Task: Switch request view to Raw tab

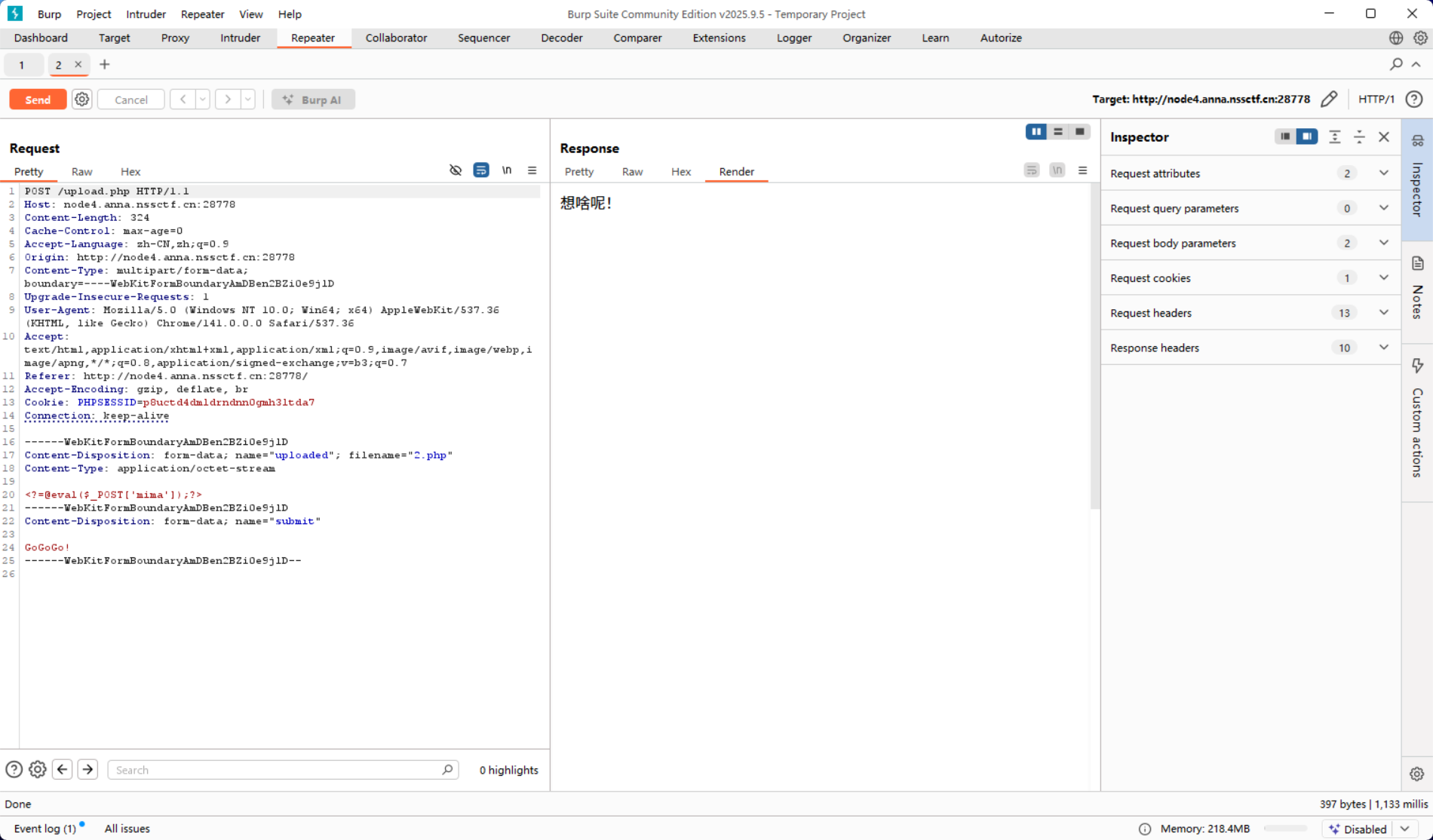Action: coord(82,172)
